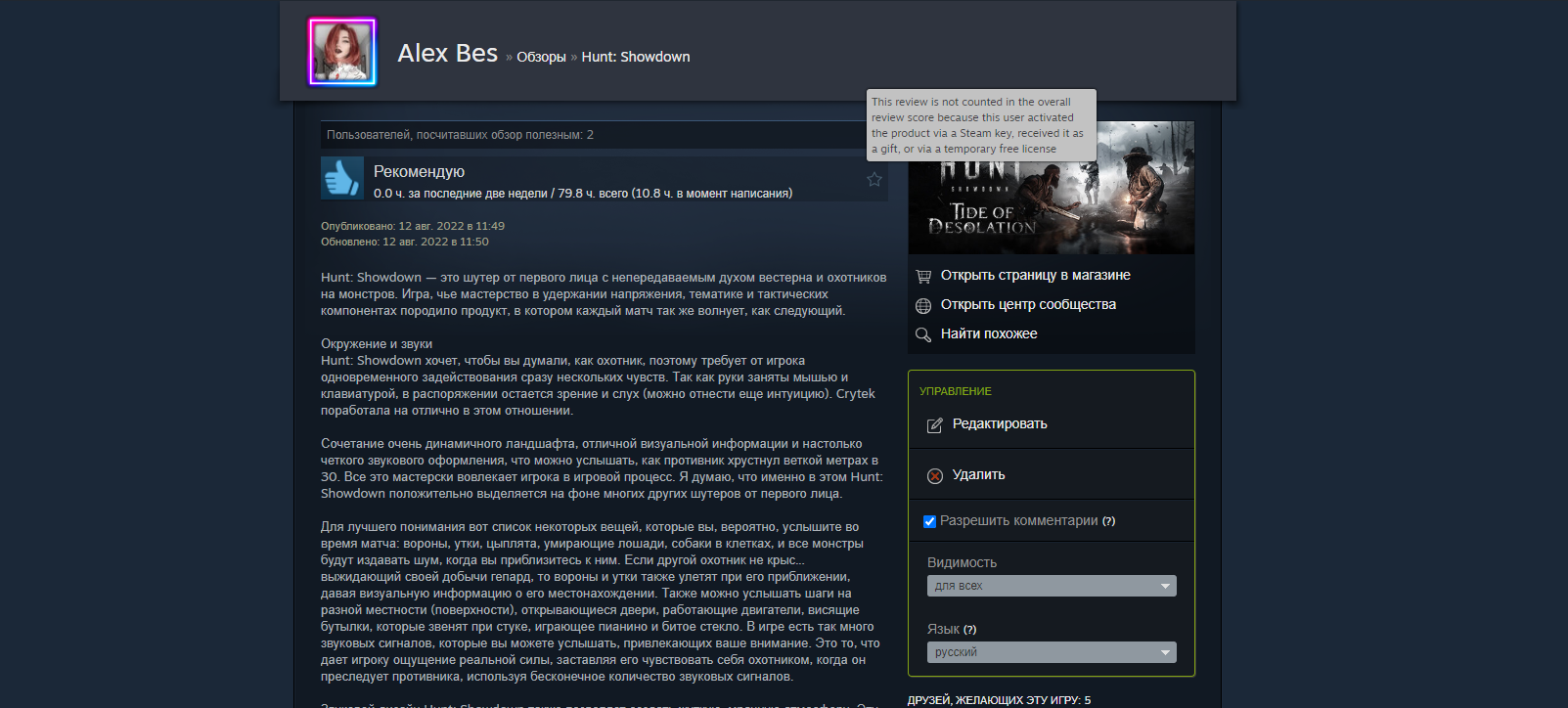Click the red delete circle icon
Viewport: 1568px width, 708px height.
click(935, 475)
